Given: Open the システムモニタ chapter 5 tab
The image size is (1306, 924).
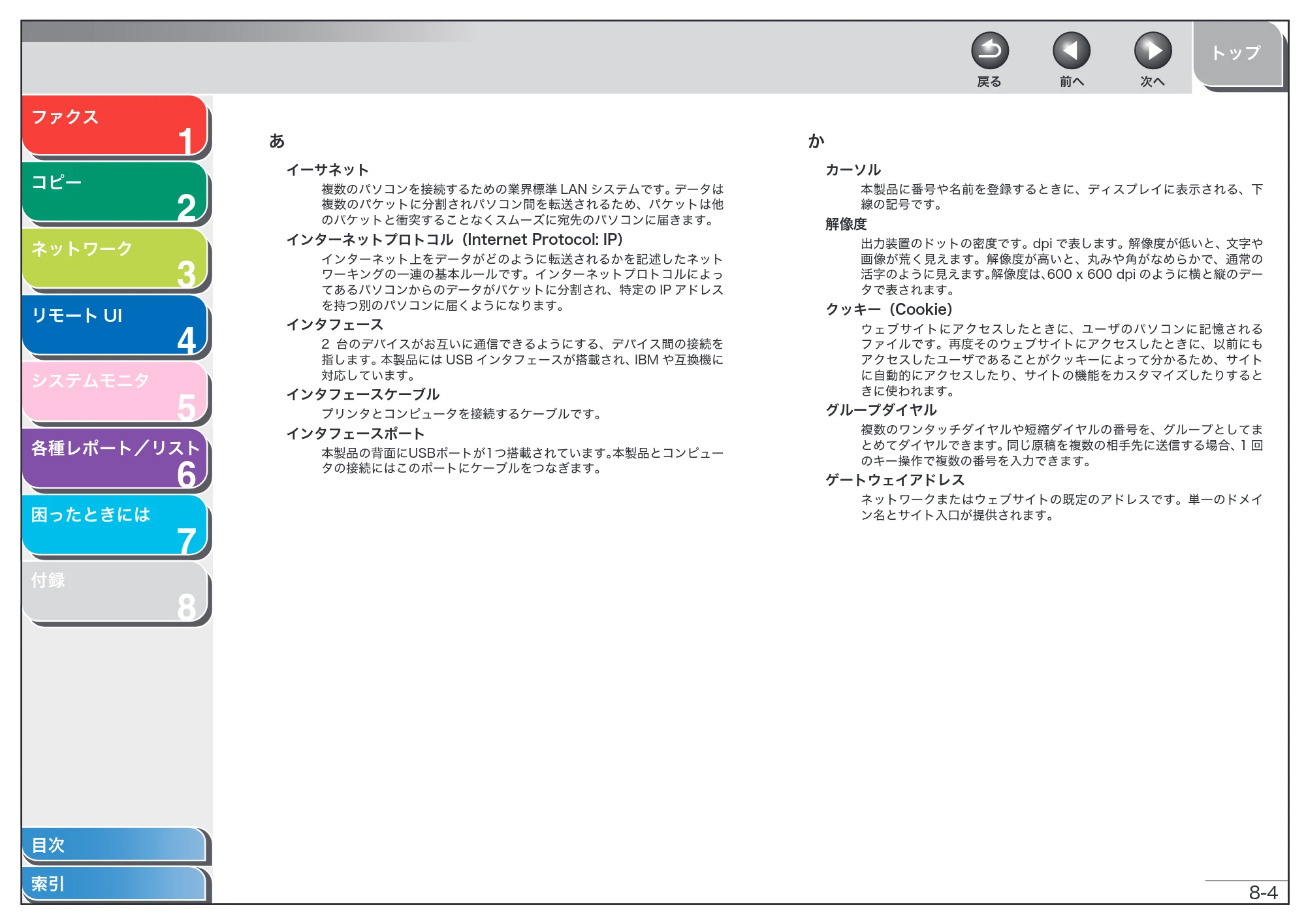Looking at the screenshot, I should click(x=115, y=392).
